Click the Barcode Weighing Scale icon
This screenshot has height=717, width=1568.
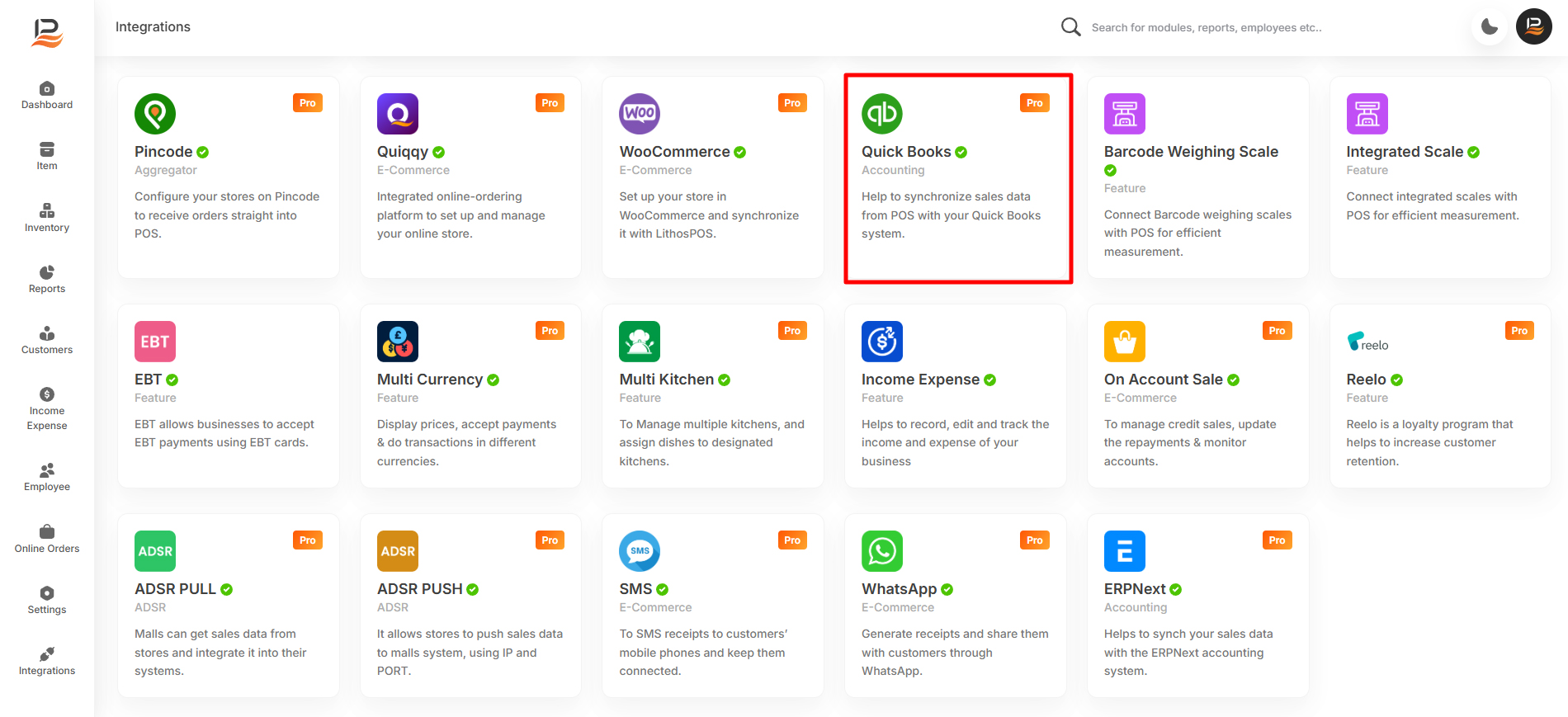point(1125,114)
